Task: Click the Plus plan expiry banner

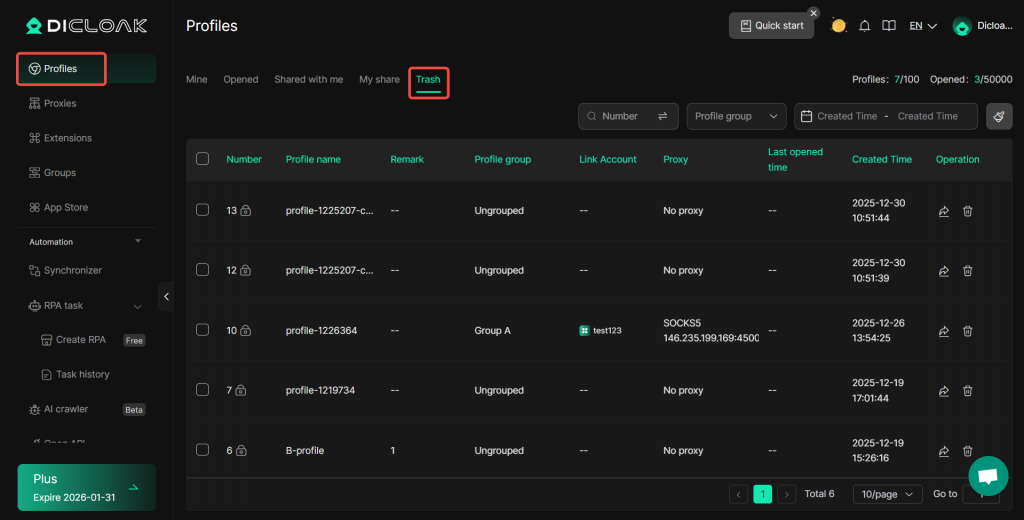Action: (x=86, y=487)
